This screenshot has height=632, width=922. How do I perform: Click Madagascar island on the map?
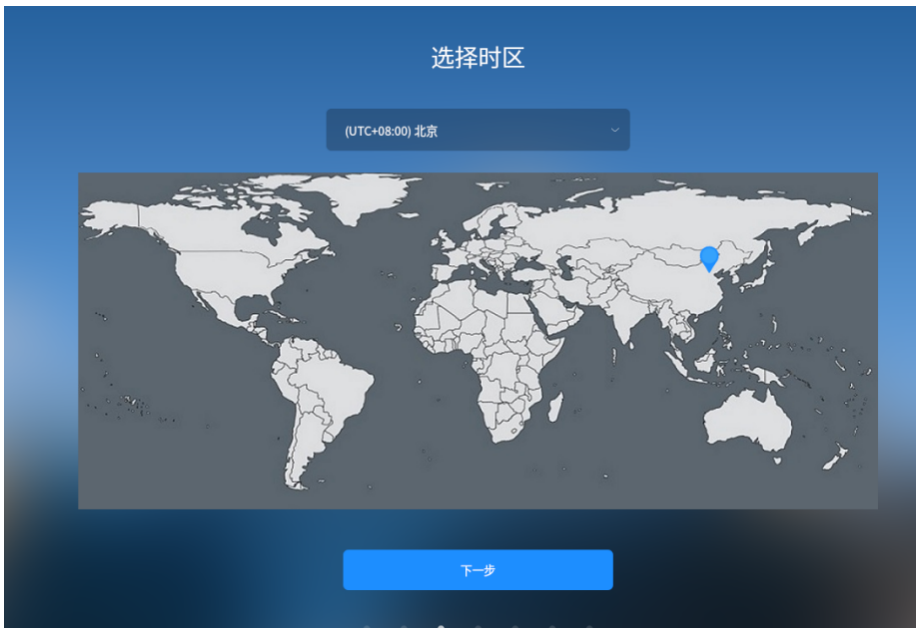(x=555, y=407)
